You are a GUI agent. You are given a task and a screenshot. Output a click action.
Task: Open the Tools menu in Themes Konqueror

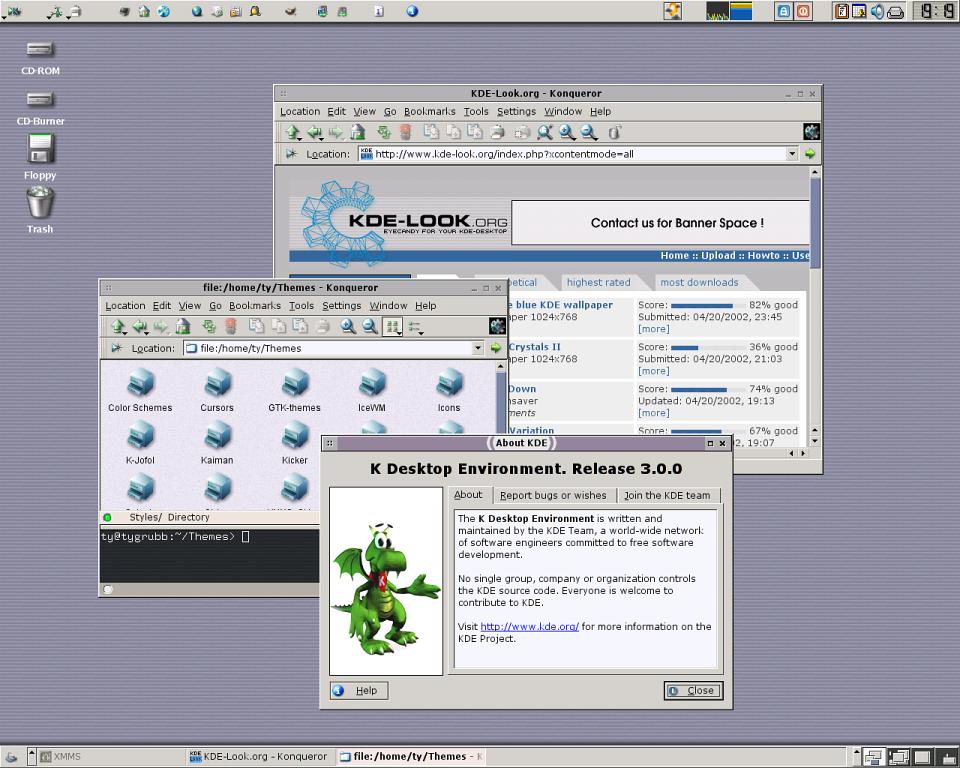[x=301, y=306]
